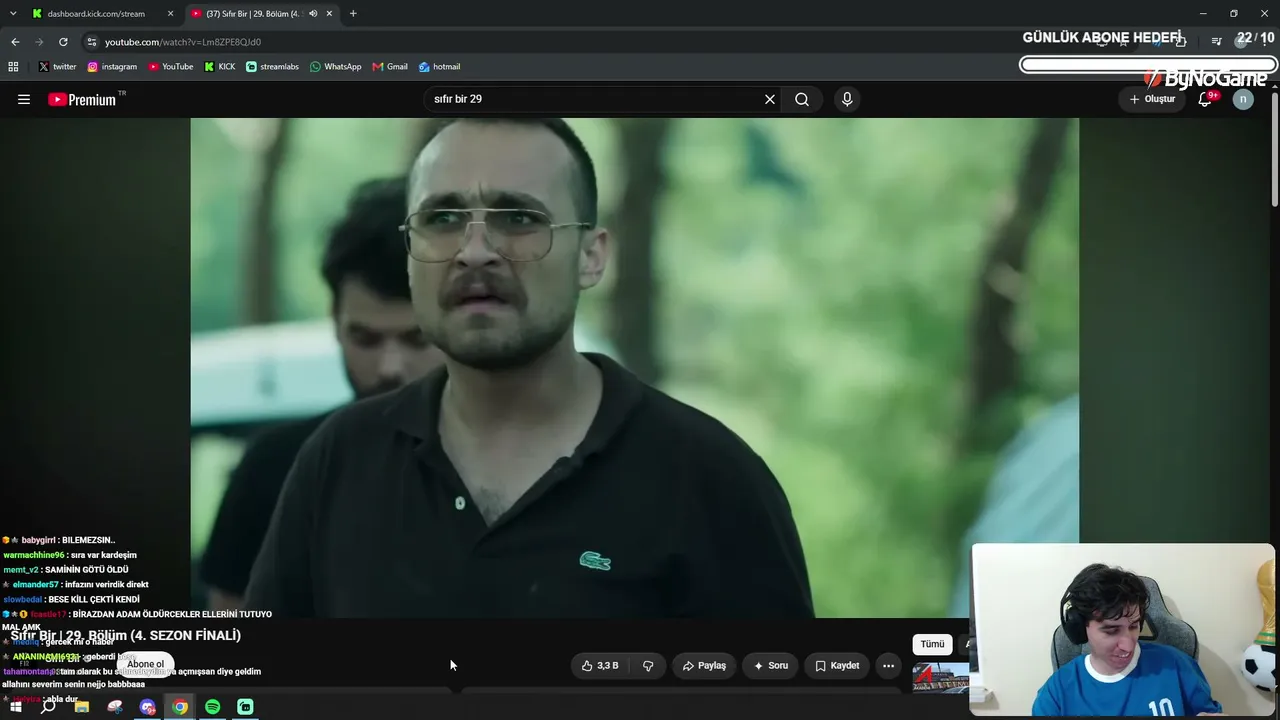Click the Oluştur create button
The width and height of the screenshot is (1280, 720).
pos(1152,99)
